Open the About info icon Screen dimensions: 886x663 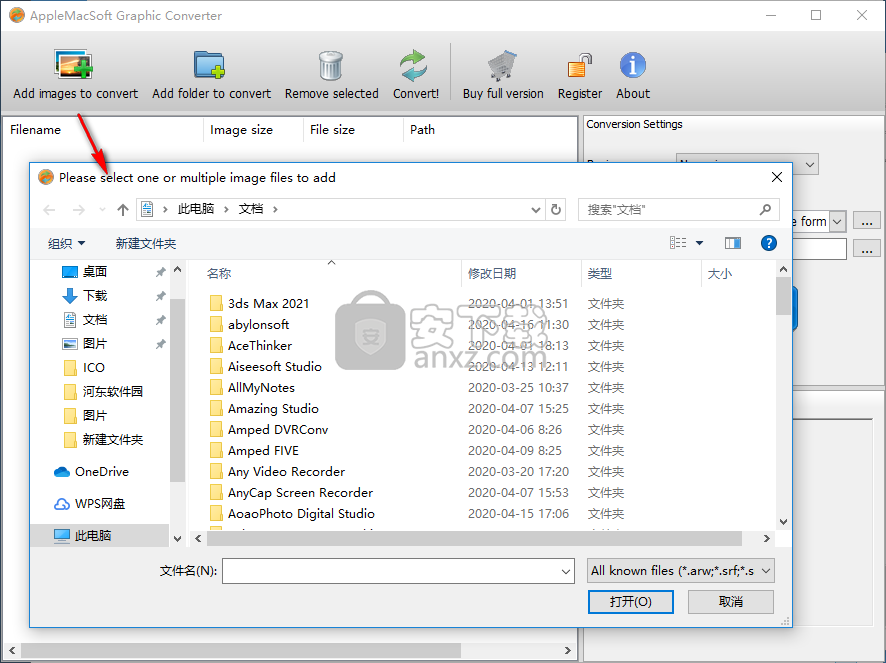click(x=632, y=65)
